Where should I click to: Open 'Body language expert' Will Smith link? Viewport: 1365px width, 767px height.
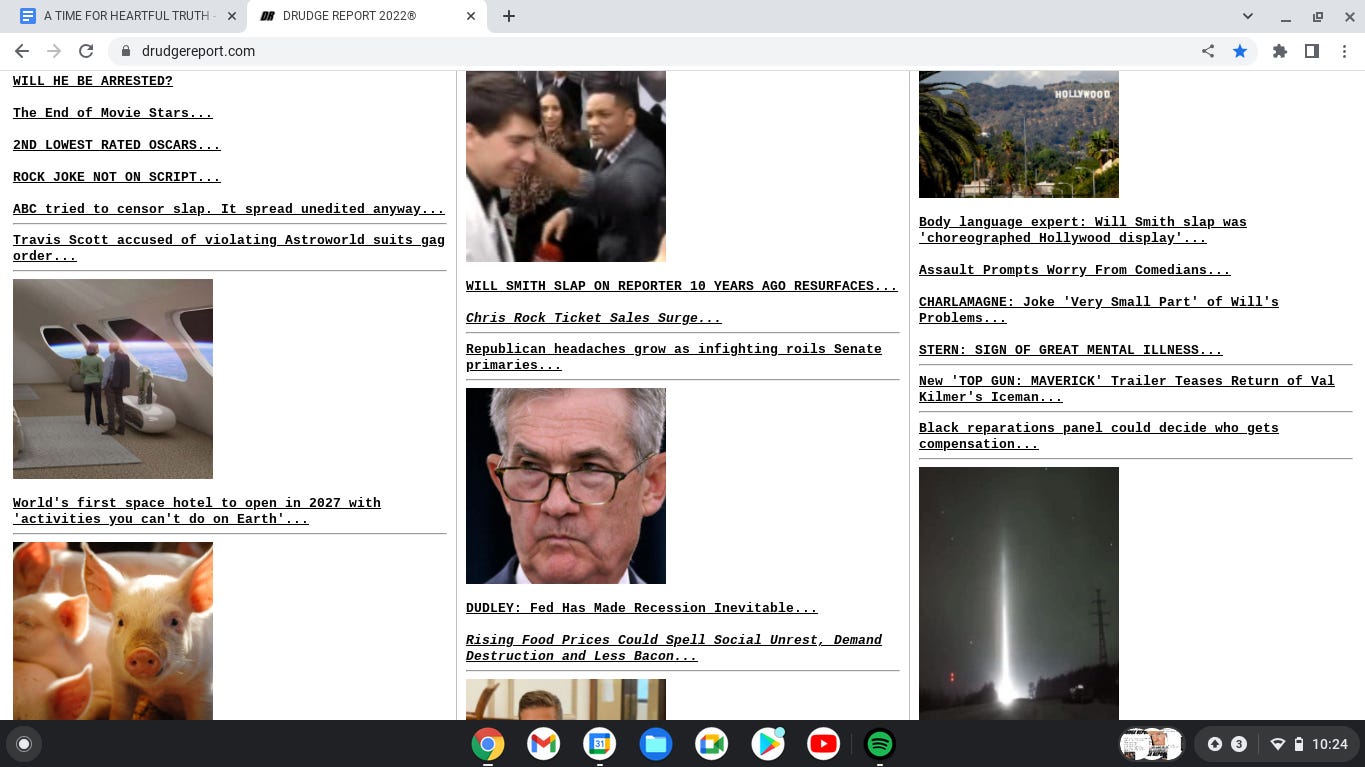(1083, 230)
